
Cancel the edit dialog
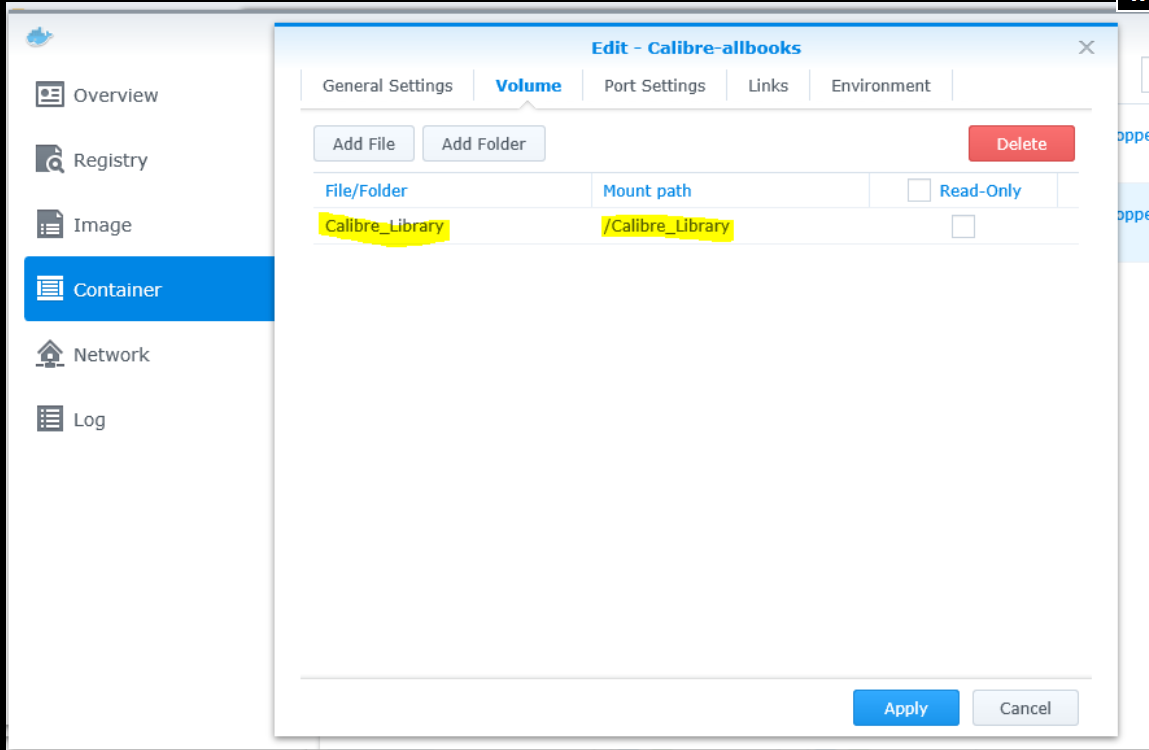(1025, 708)
